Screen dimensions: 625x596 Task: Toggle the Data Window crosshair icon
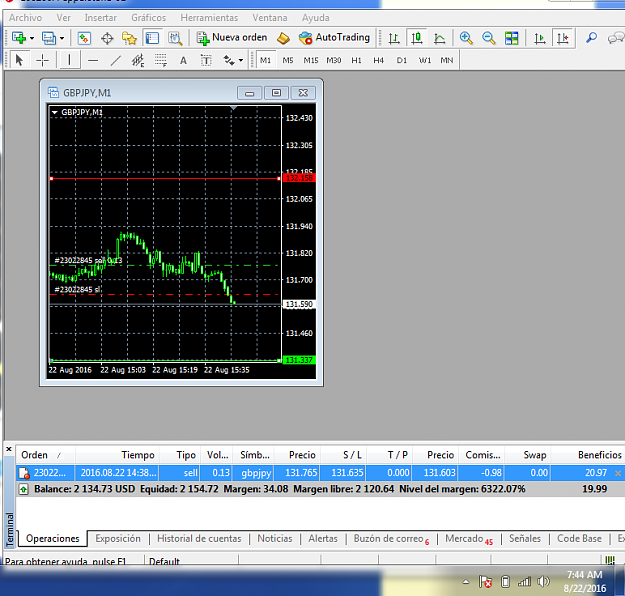(107, 38)
